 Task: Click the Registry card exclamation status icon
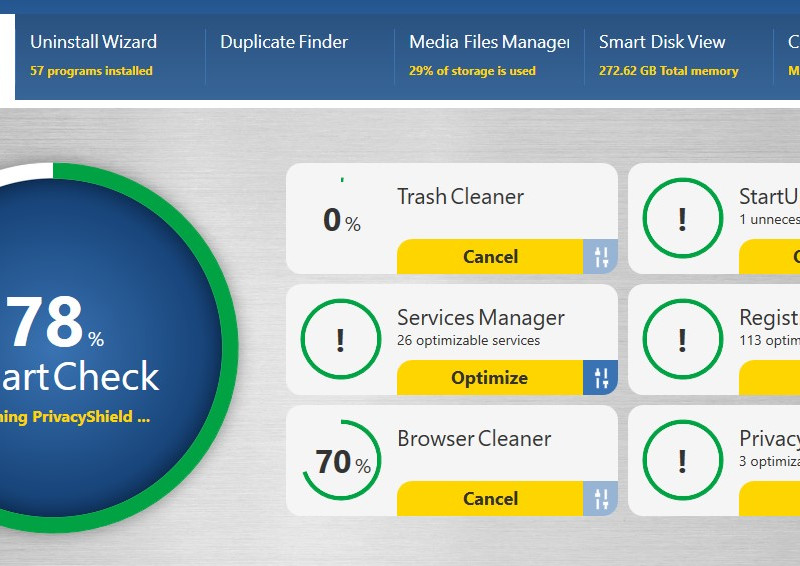pos(683,339)
